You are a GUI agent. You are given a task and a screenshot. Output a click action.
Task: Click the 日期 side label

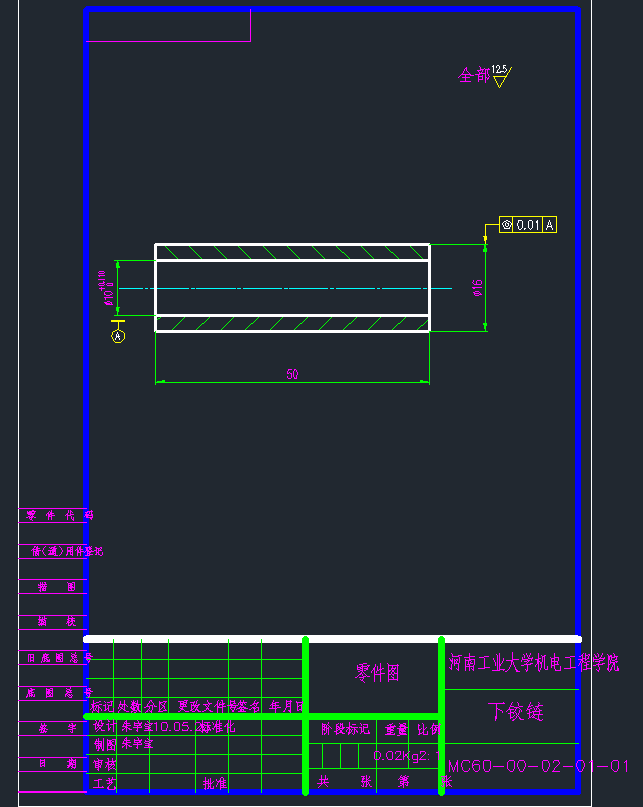point(58,764)
